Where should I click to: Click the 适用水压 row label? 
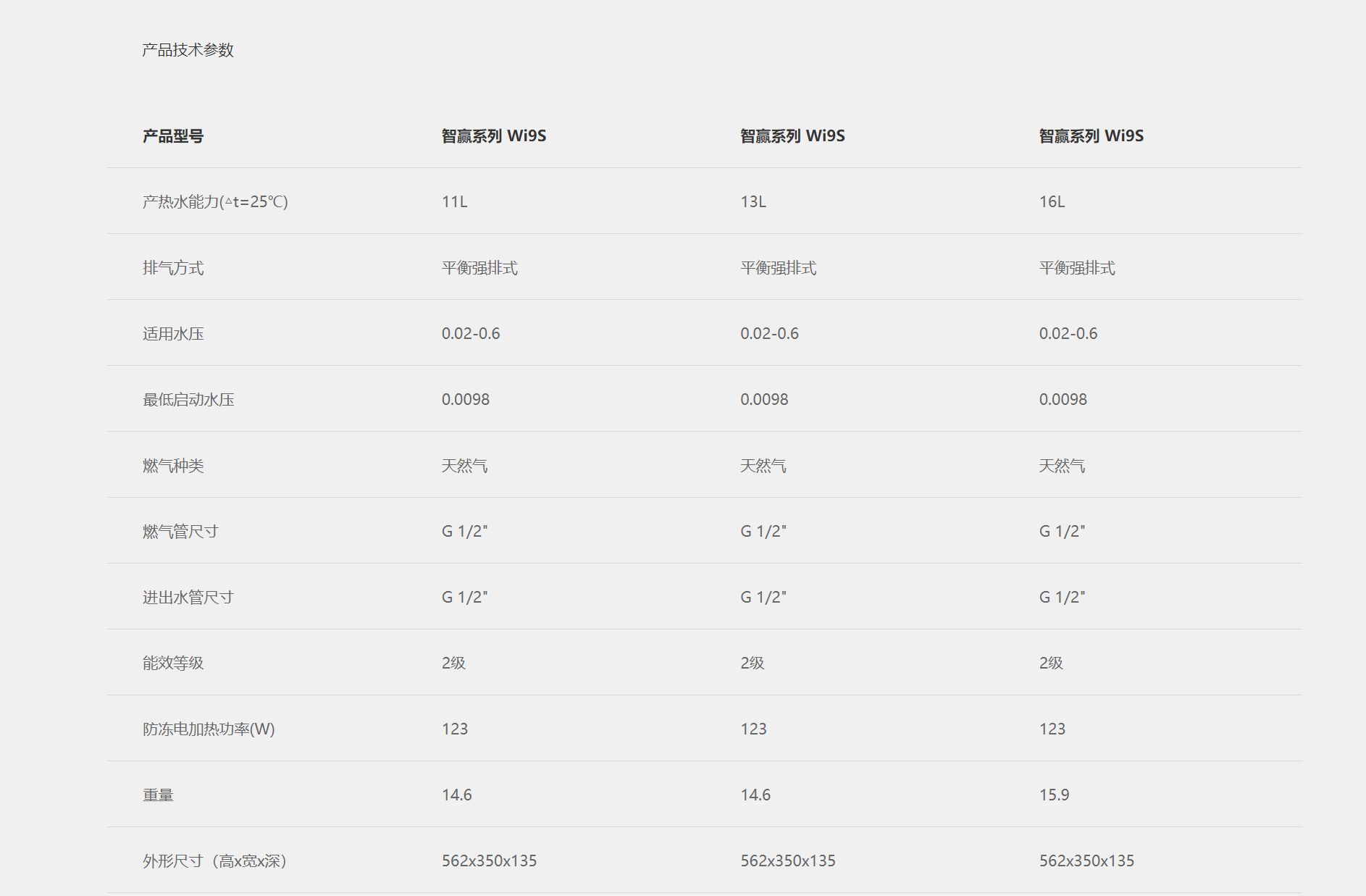pyautogui.click(x=173, y=334)
